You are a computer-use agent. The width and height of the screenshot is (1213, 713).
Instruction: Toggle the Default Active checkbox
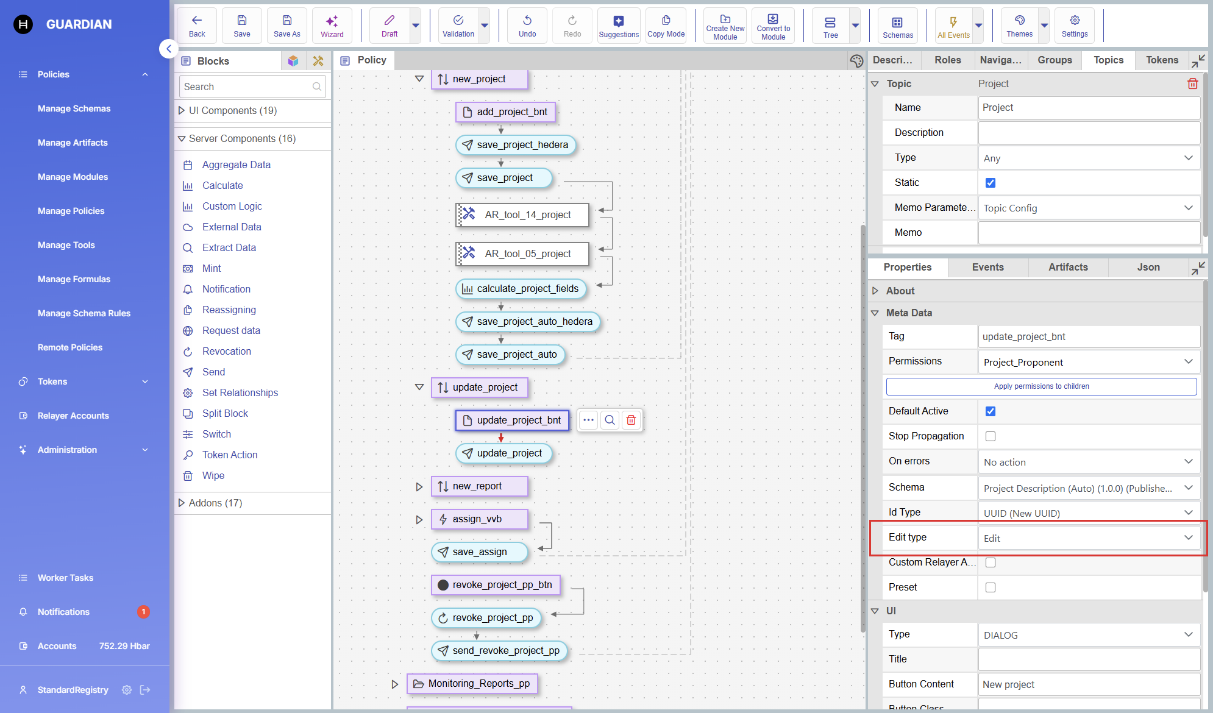tap(990, 411)
